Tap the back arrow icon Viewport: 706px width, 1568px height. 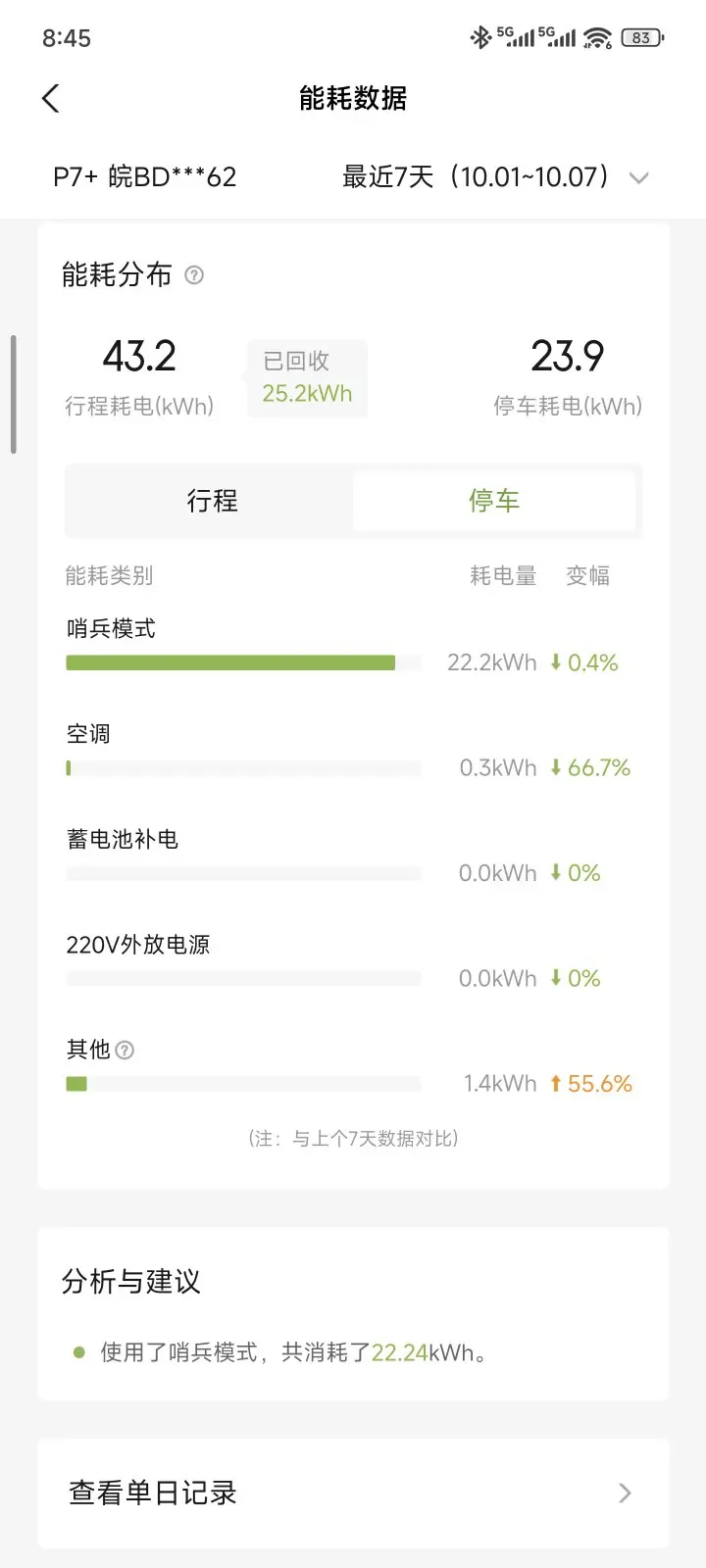pyautogui.click(x=51, y=98)
